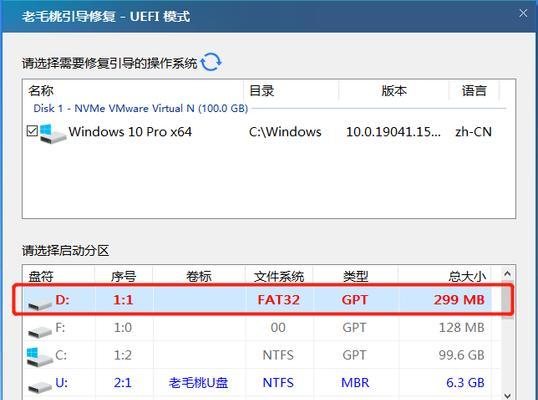The height and width of the screenshot is (400, 538).
Task: Click the 老毛桃U盘 volume label
Action: pyautogui.click(x=198, y=382)
